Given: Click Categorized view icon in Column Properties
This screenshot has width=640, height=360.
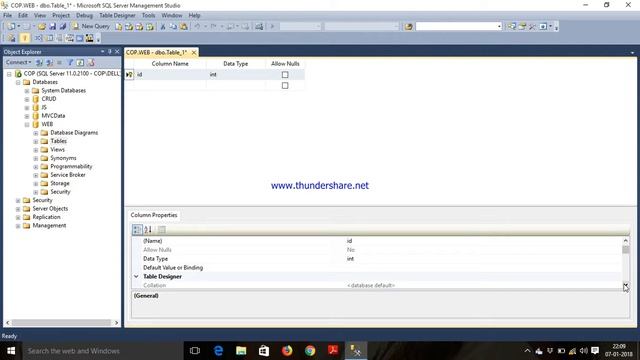Looking at the screenshot, I should click(x=137, y=229).
